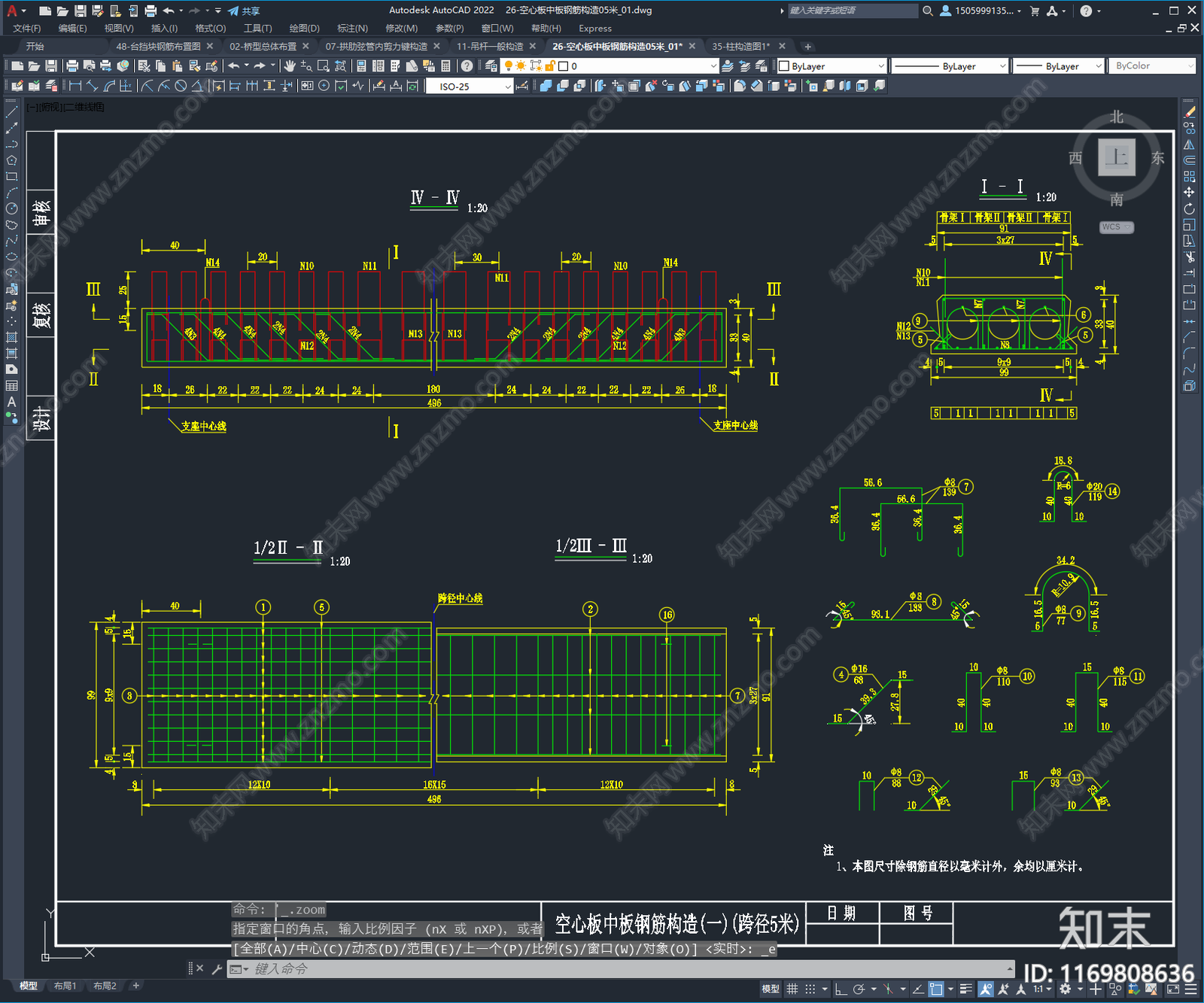This screenshot has height=1003, width=1204.
Task: Select the Linear dimension tool
Action: [x=75, y=86]
